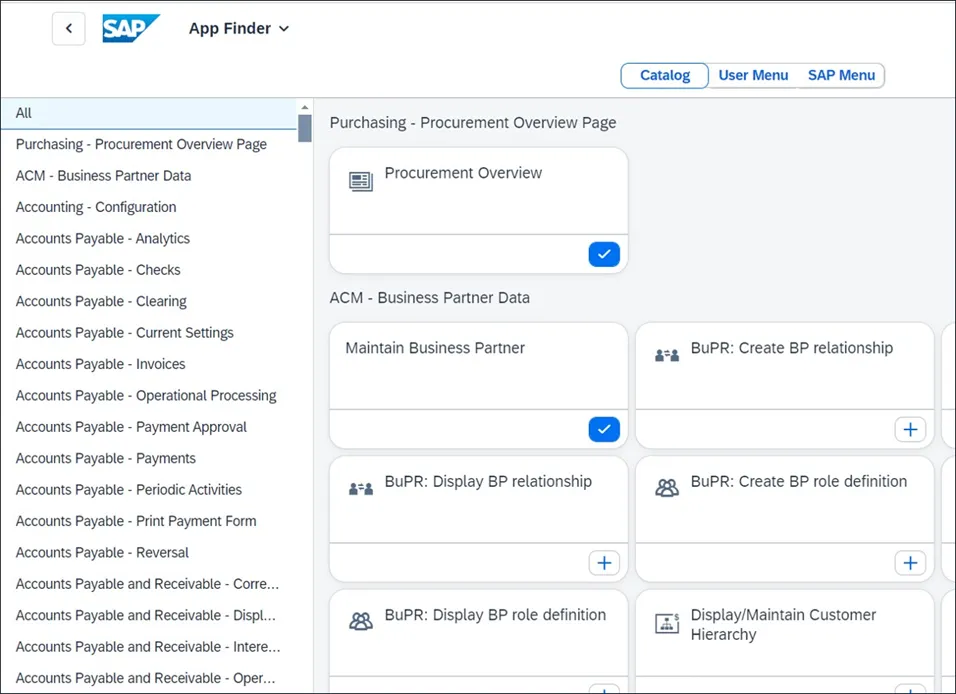This screenshot has width=956, height=694.
Task: Click the Display BP role definition group icon
Action: point(361,621)
